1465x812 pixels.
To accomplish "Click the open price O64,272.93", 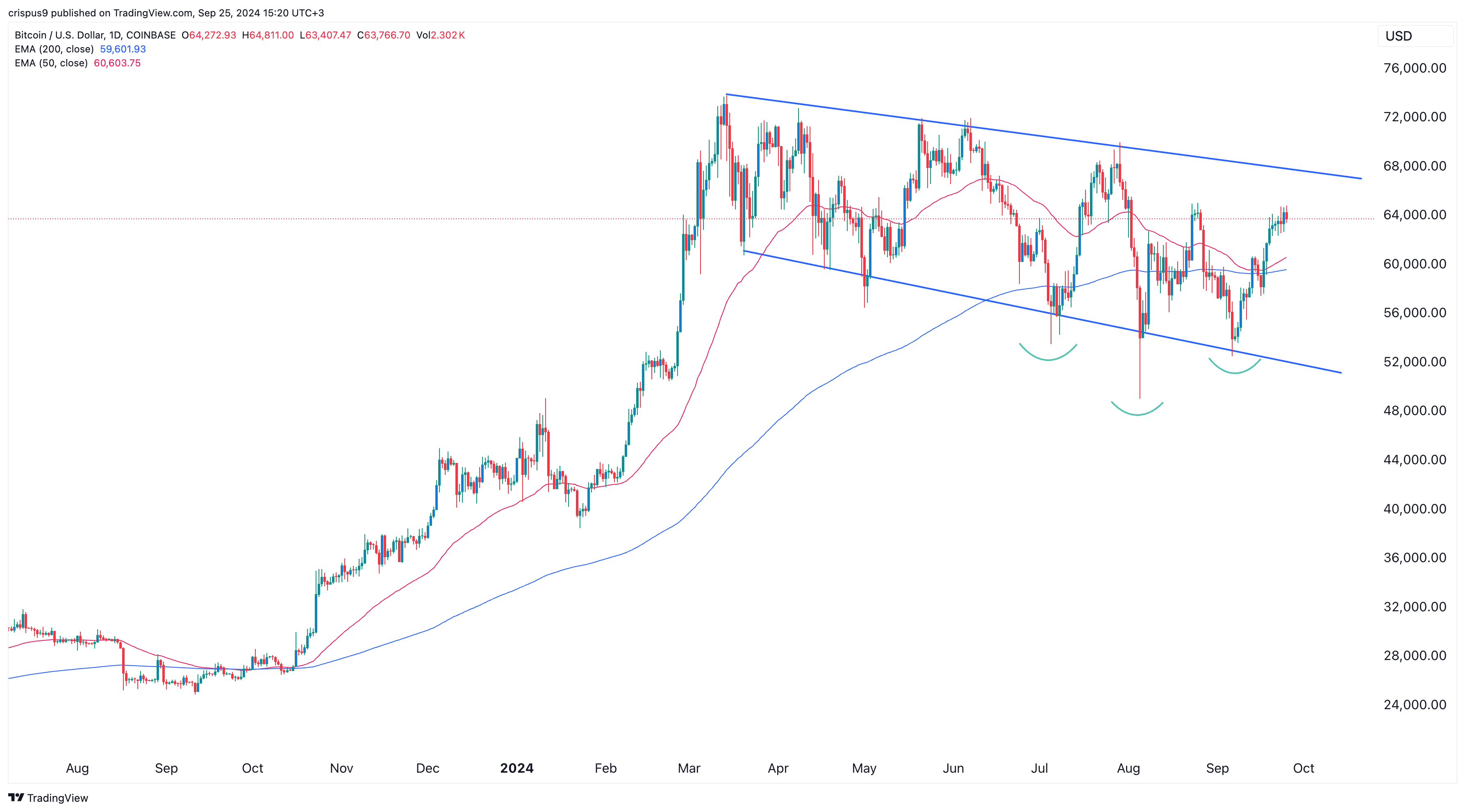I will (x=209, y=35).
